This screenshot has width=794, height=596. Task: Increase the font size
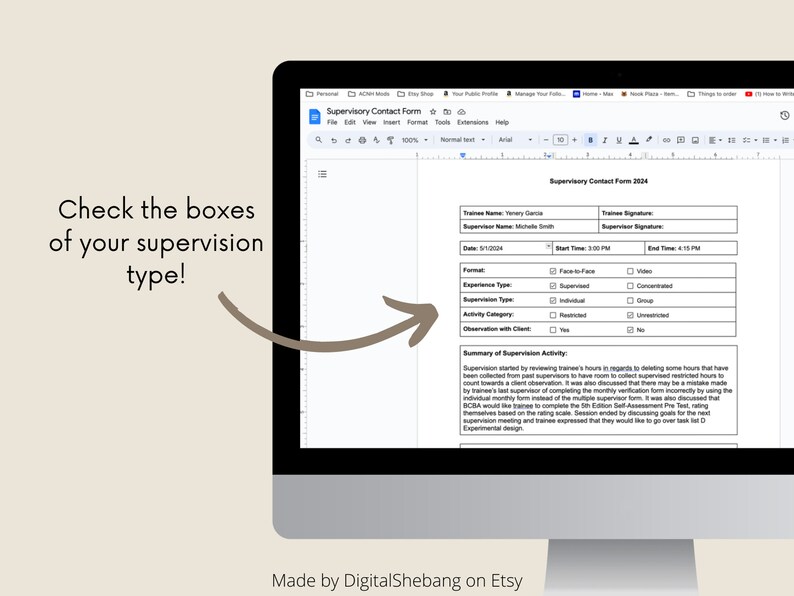574,140
